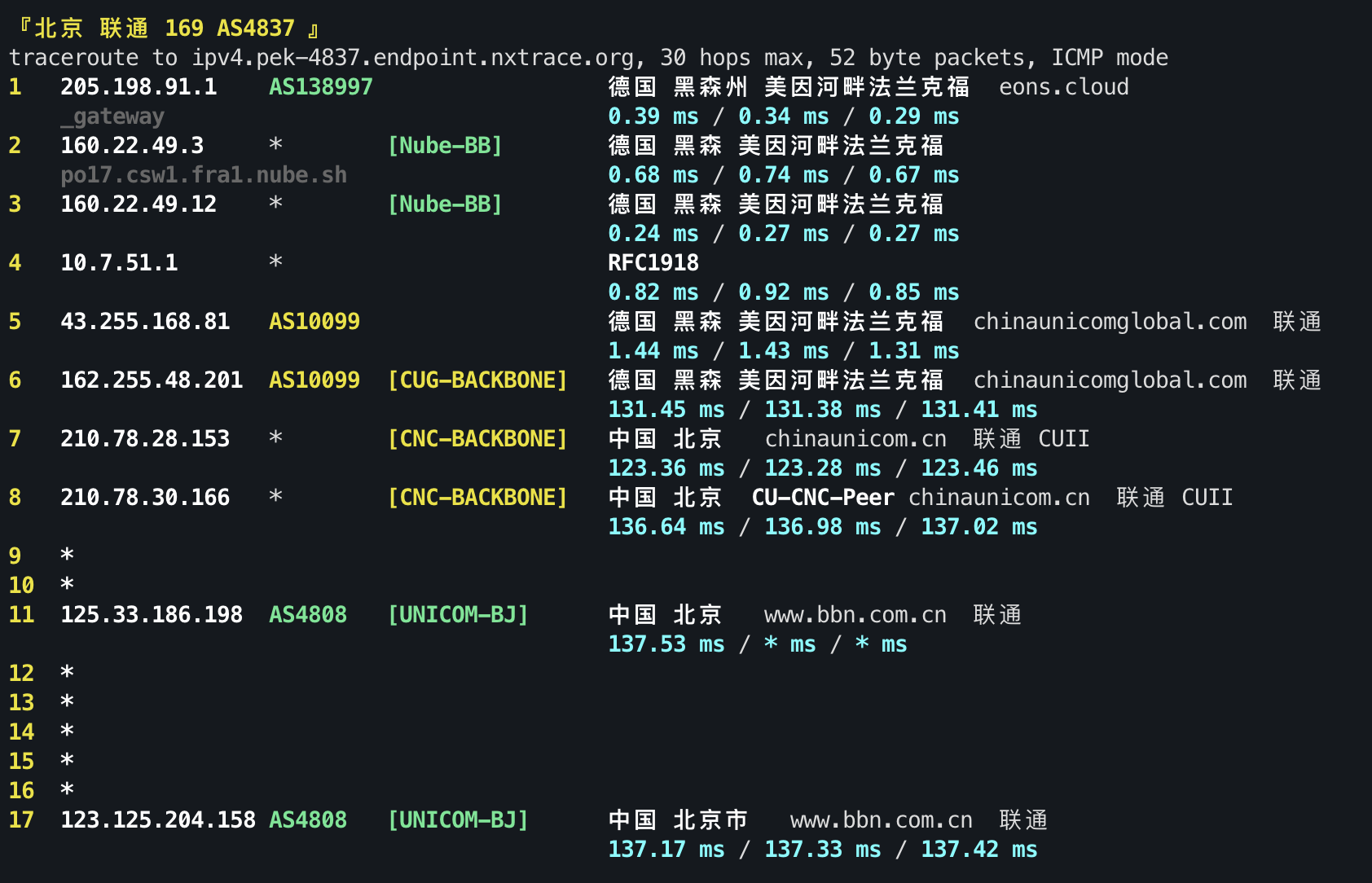Select IP address 205.198.91.1 on hop 1
The width and height of the screenshot is (1372, 883).
tap(139, 86)
